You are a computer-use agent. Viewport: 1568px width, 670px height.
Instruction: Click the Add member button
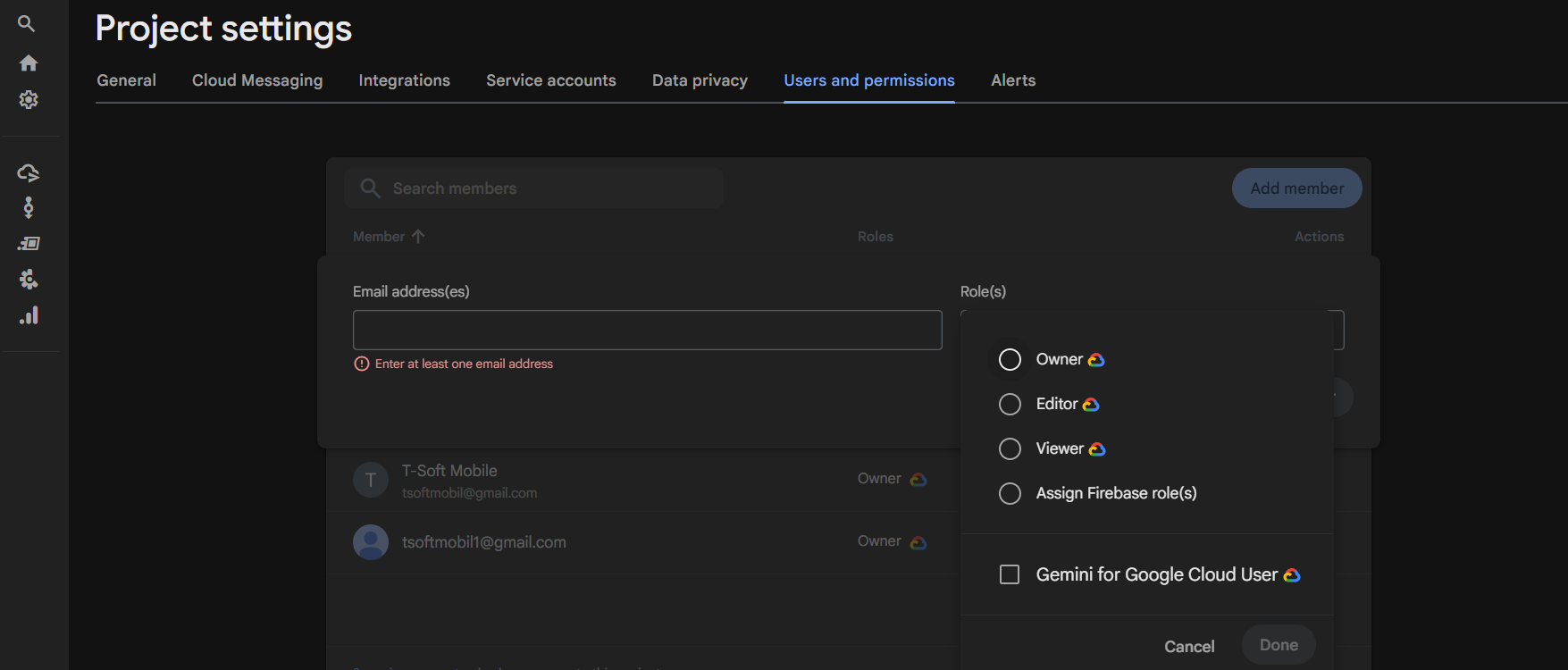1297,188
